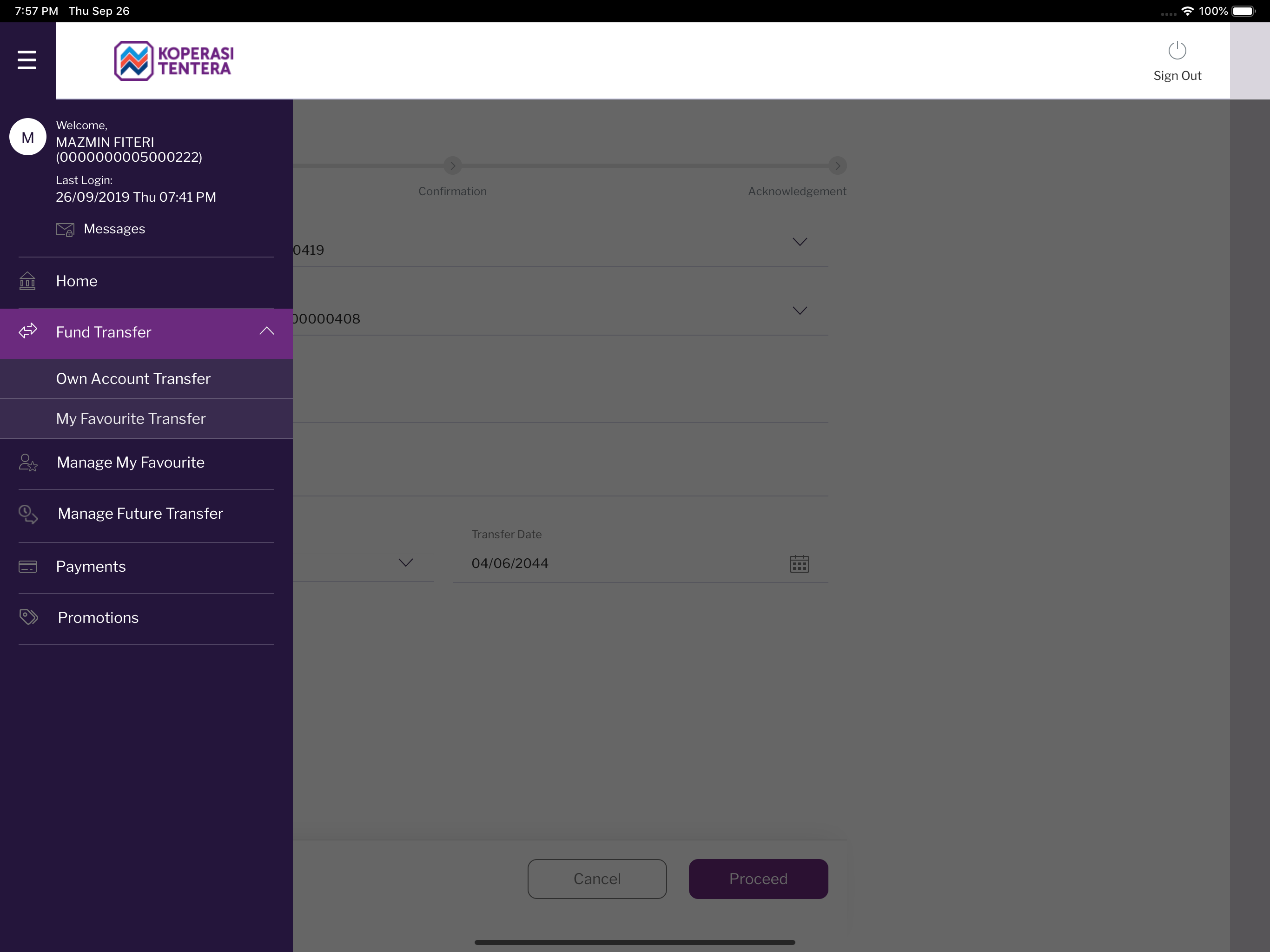Collapse the Fund Transfer submenu chevron
The height and width of the screenshot is (952, 1270).
[266, 331]
